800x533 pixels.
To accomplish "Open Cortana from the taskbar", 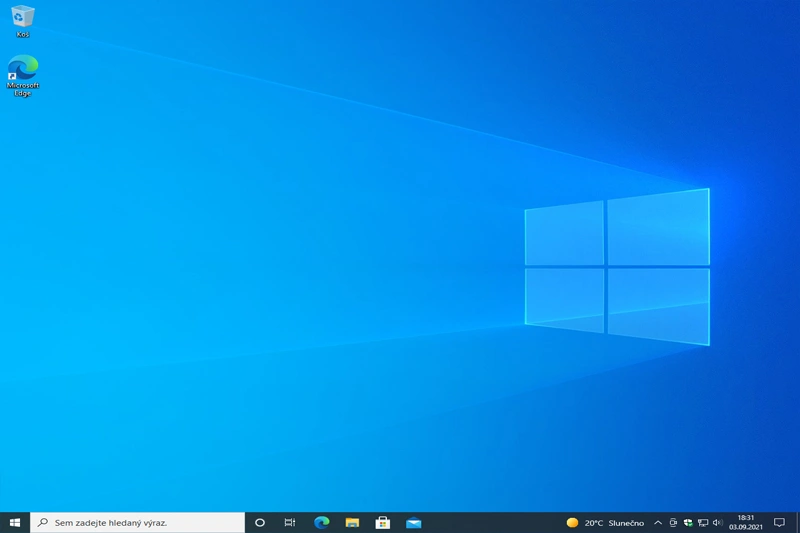I will [x=260, y=522].
